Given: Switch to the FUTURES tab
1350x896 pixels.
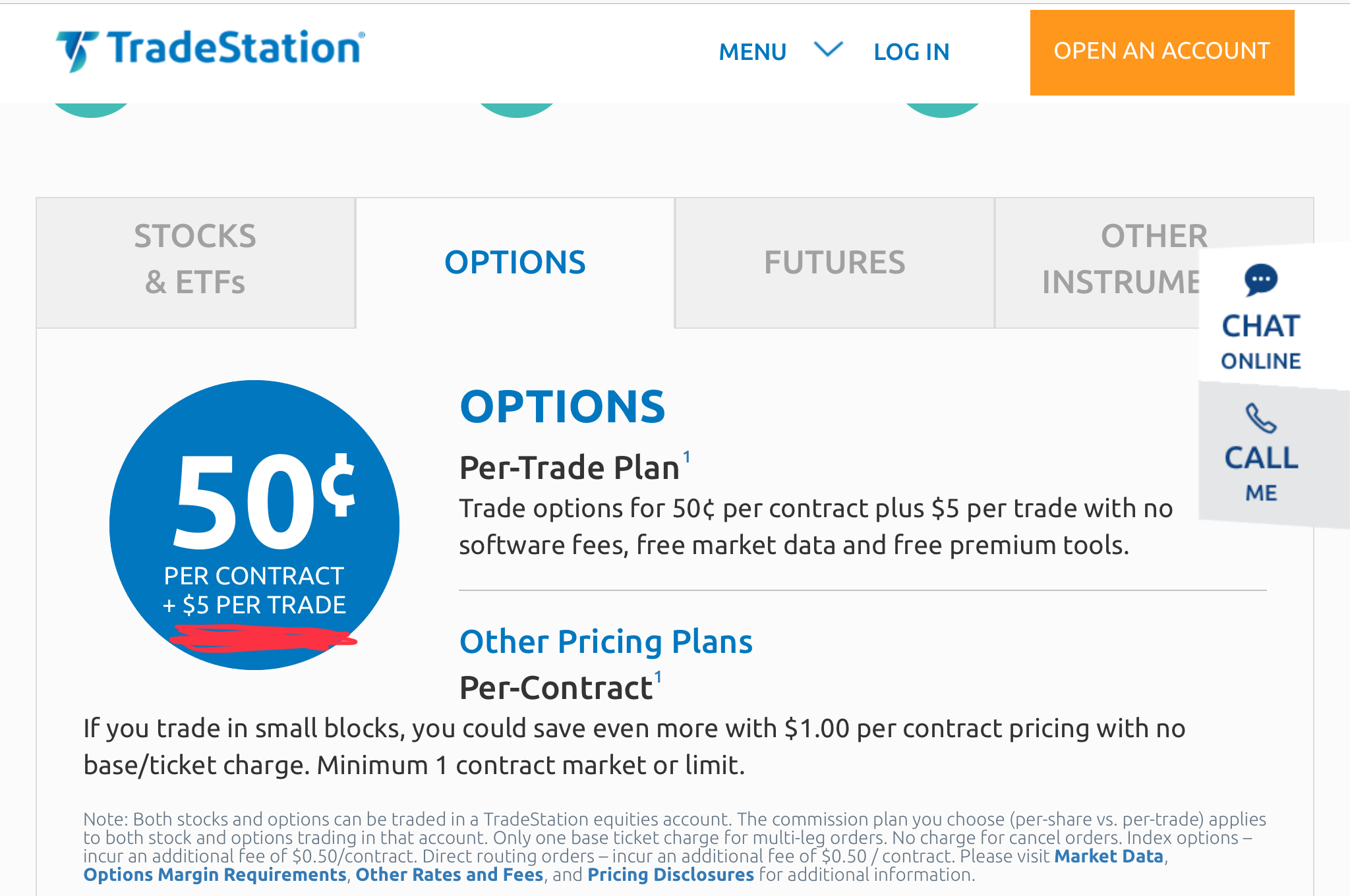Looking at the screenshot, I should pyautogui.click(x=835, y=262).
